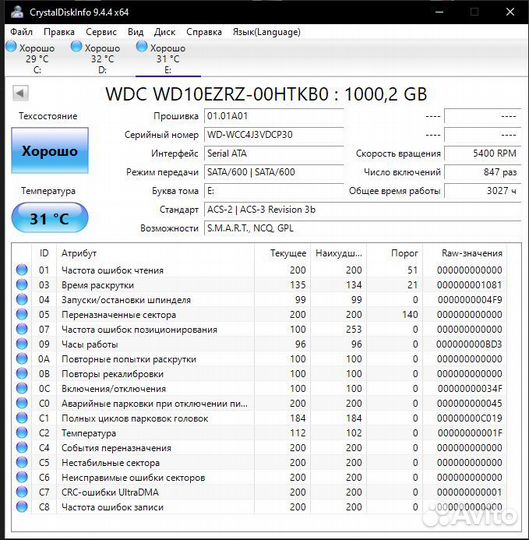This screenshot has width=529, height=540.
Task: Click status icon for Включения/отключения row
Action: tap(22, 388)
